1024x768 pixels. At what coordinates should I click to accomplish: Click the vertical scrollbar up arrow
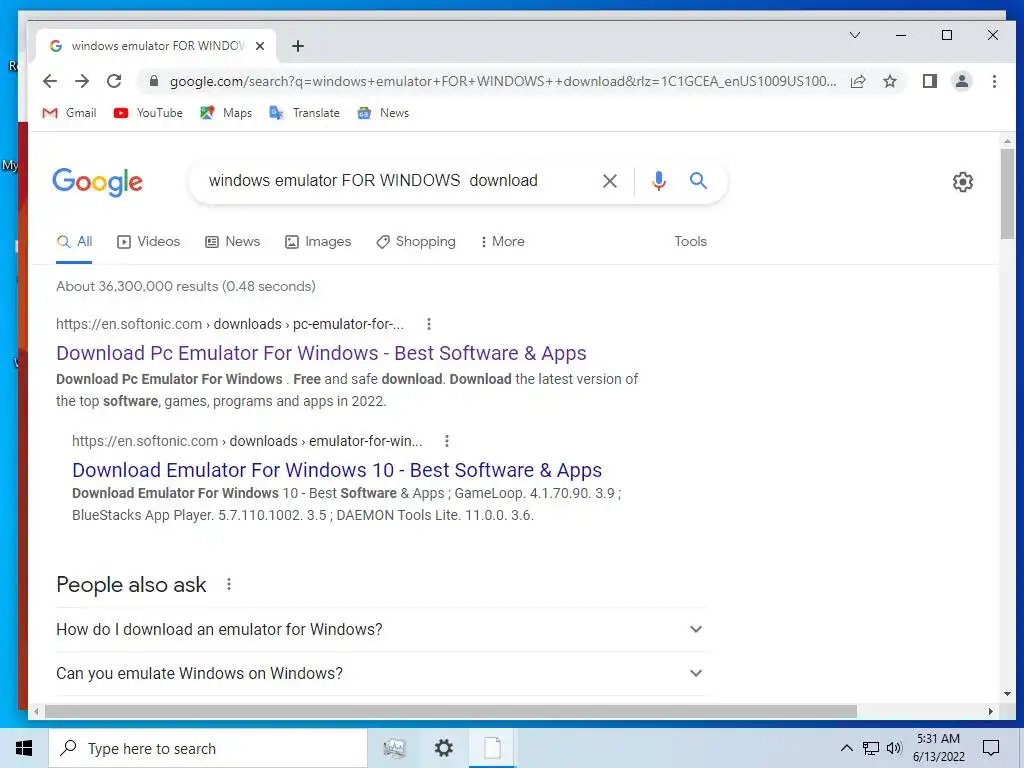click(x=1007, y=141)
